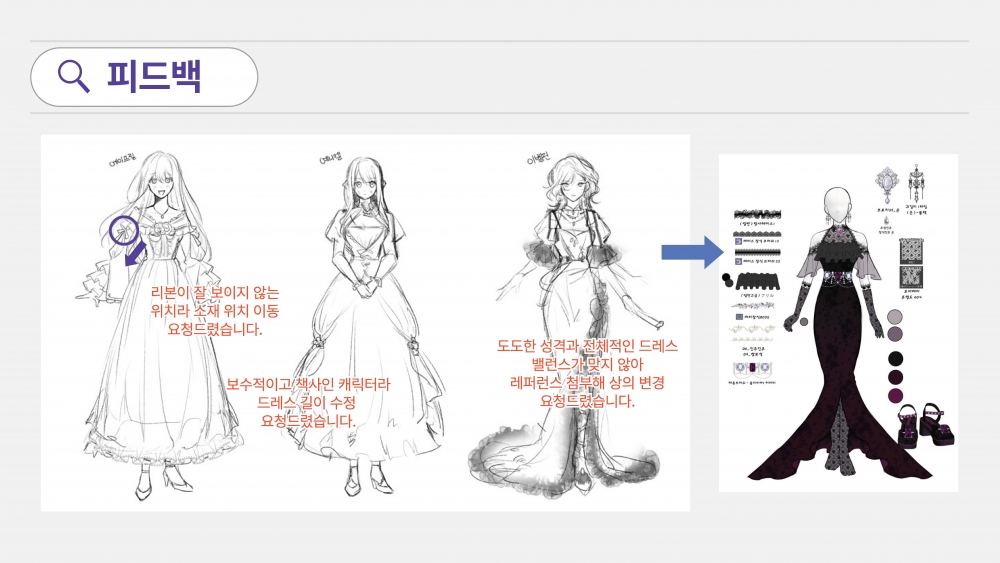This screenshot has height=563, width=1000.
Task: Pick the light gray color swatch
Action: tap(895, 316)
